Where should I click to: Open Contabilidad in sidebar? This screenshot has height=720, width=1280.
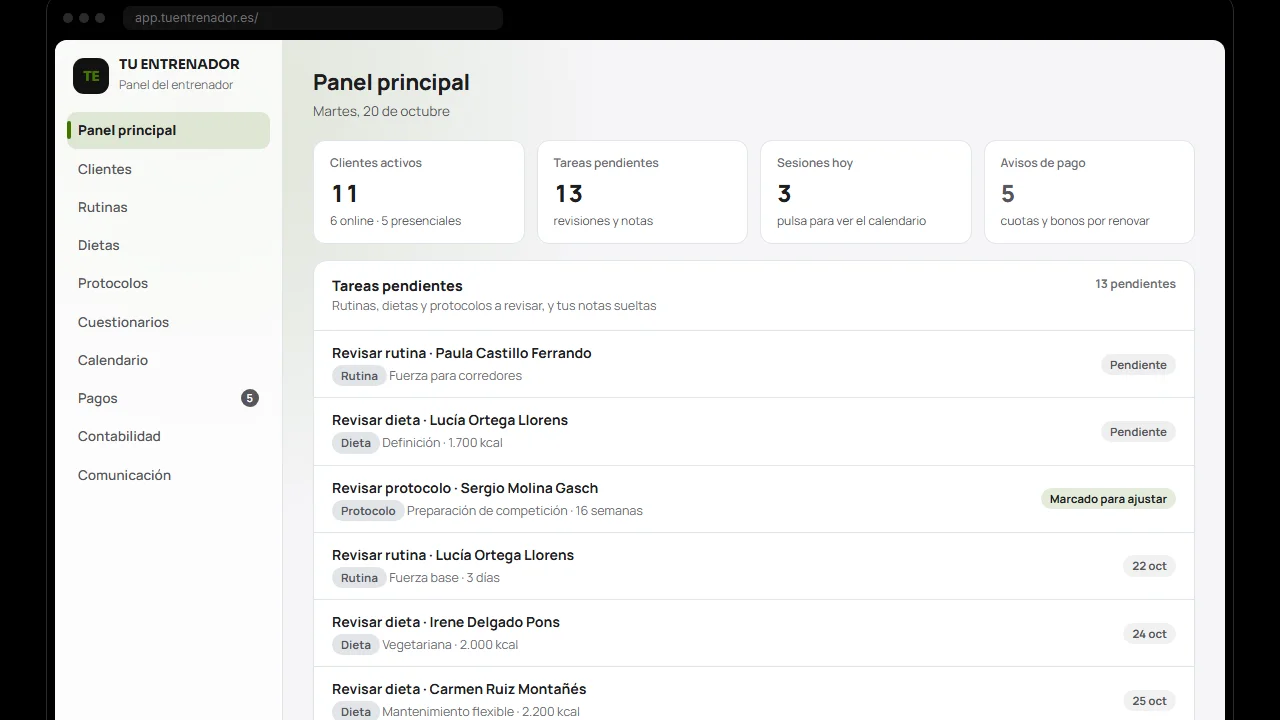point(168,436)
